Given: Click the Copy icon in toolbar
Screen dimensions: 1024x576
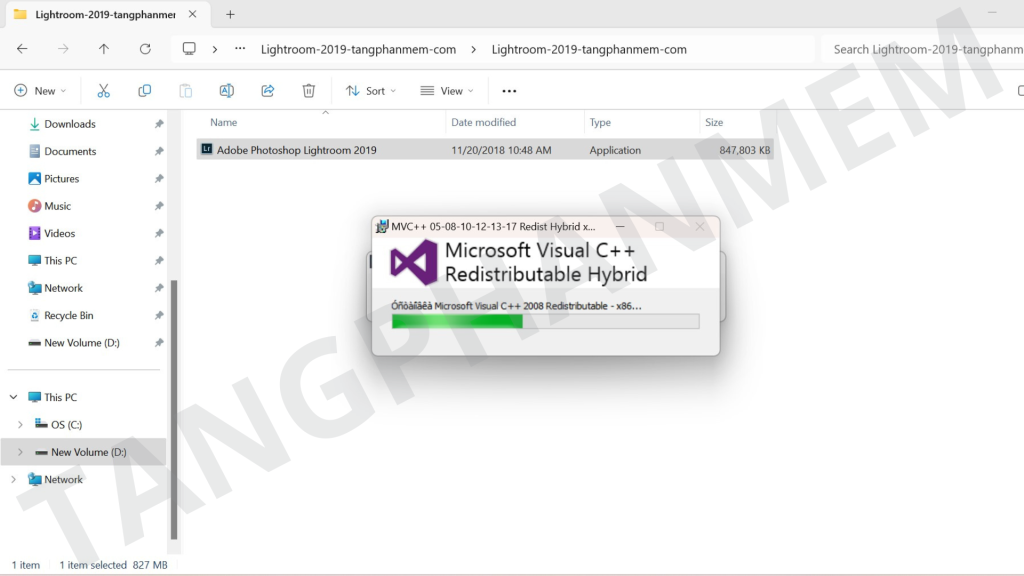Looking at the screenshot, I should click(144, 91).
